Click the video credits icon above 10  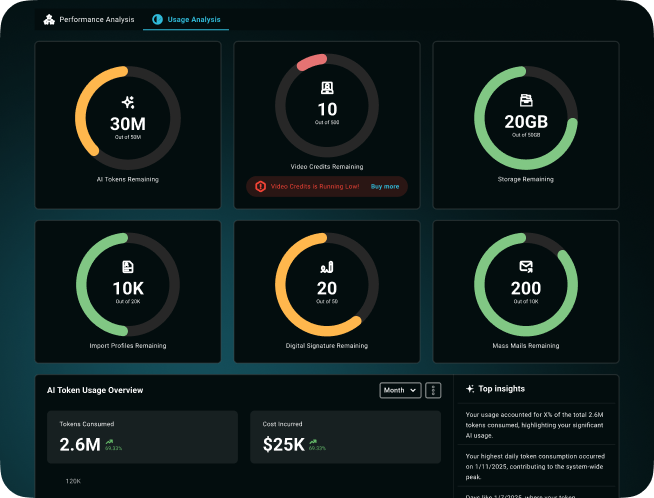coord(327,88)
